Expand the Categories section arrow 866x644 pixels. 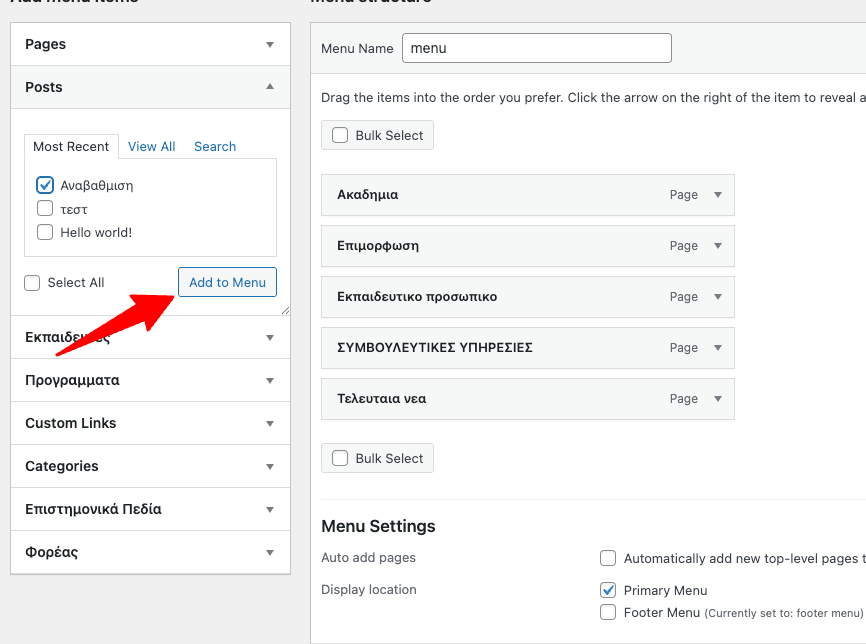click(269, 467)
